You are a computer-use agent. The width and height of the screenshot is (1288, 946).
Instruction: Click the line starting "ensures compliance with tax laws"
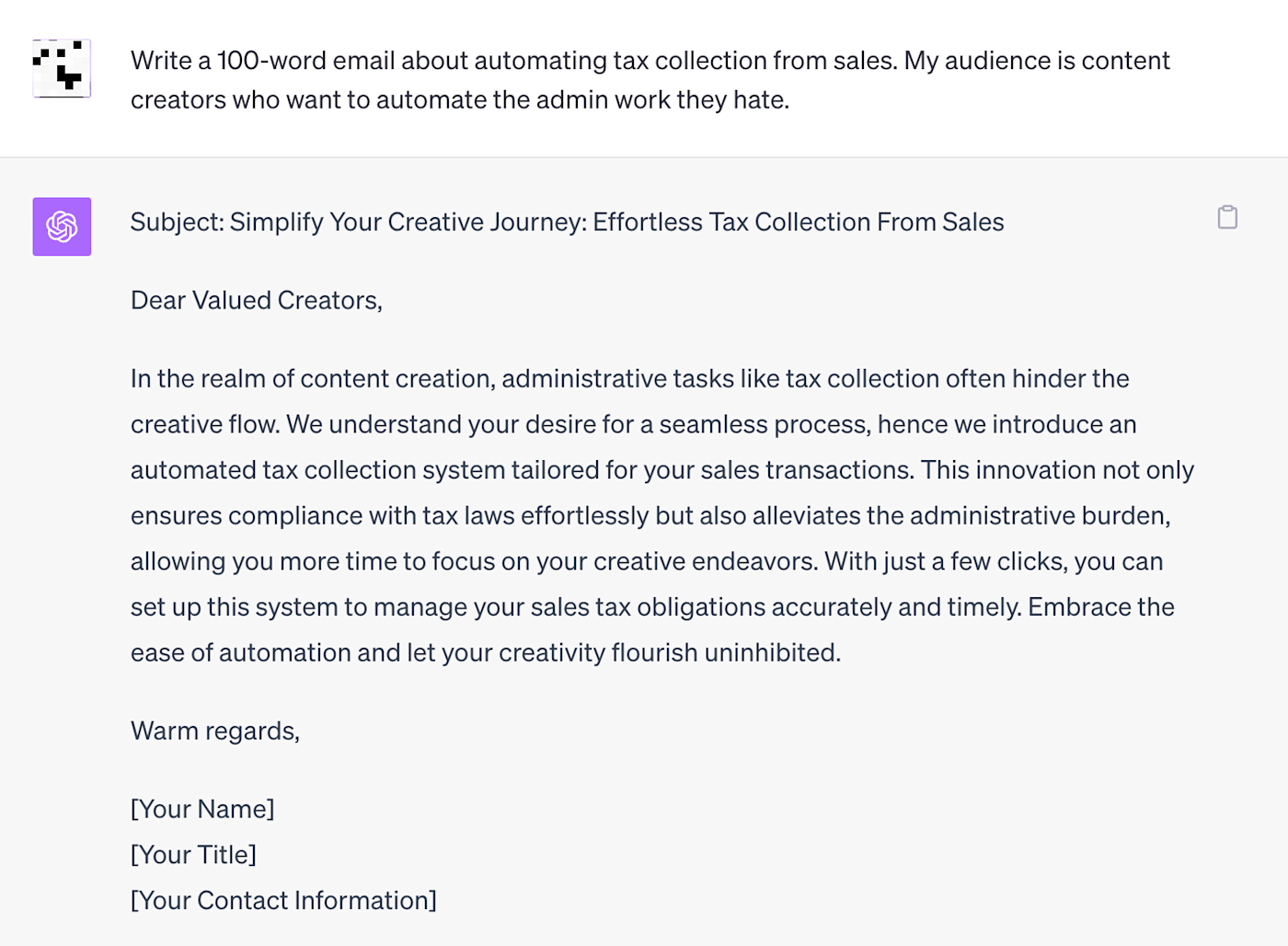[x=650, y=516]
